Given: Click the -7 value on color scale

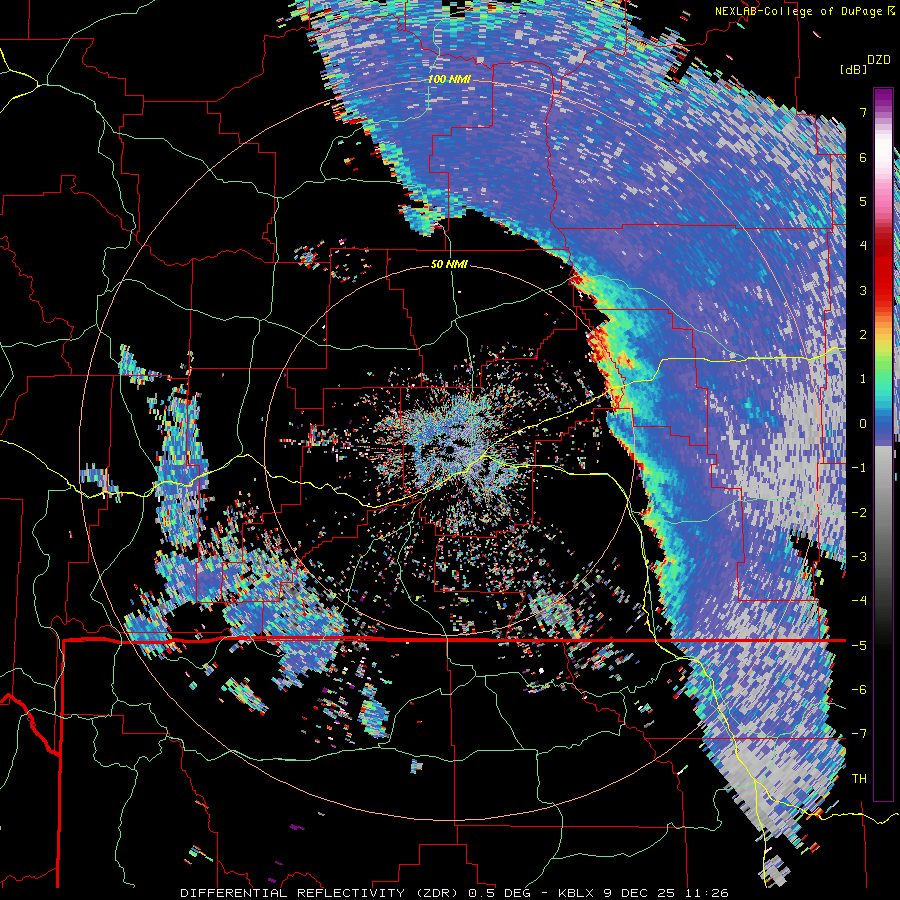Looking at the screenshot, I should [859, 734].
